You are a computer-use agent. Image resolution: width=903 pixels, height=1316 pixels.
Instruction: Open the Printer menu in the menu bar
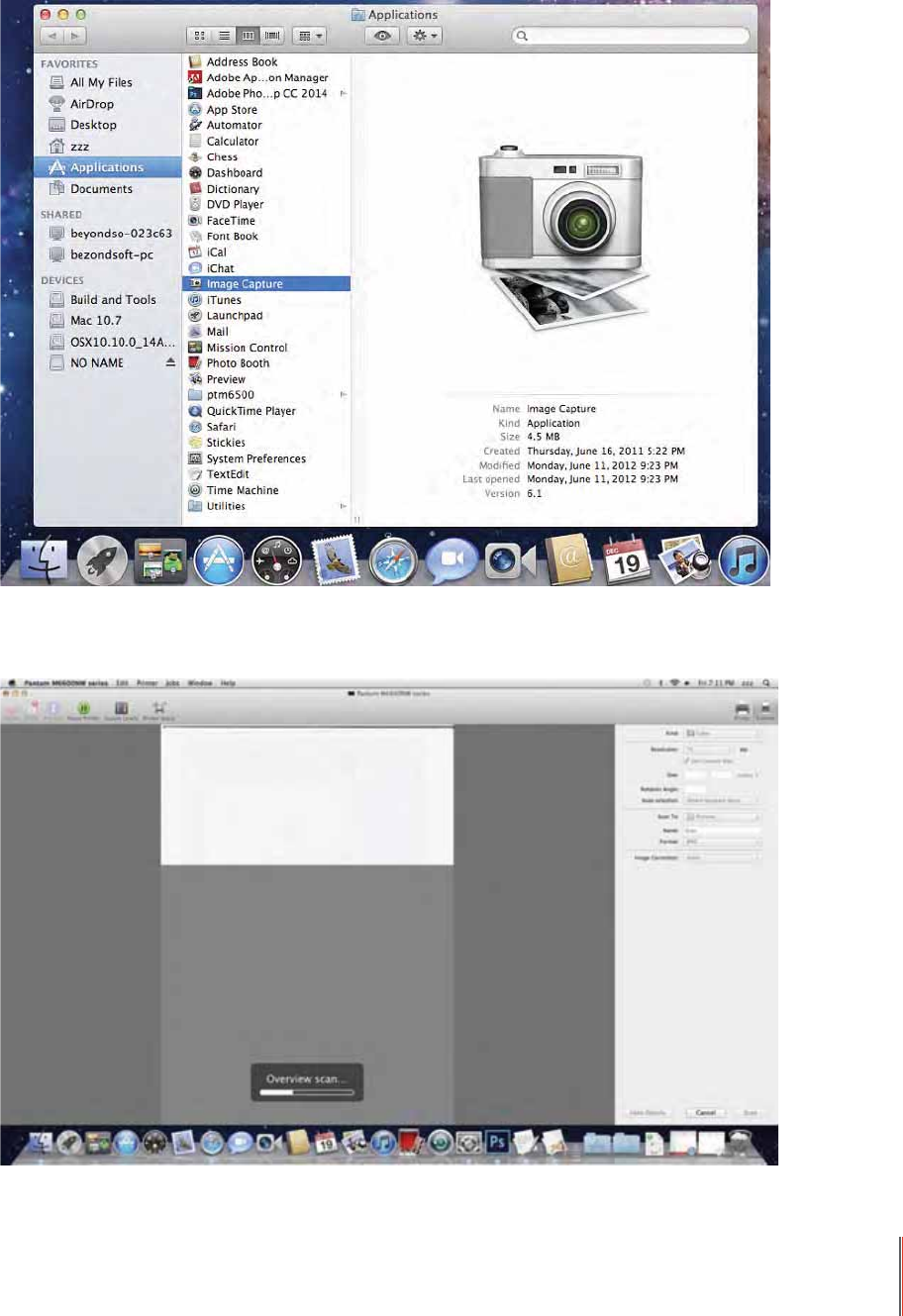[147, 683]
